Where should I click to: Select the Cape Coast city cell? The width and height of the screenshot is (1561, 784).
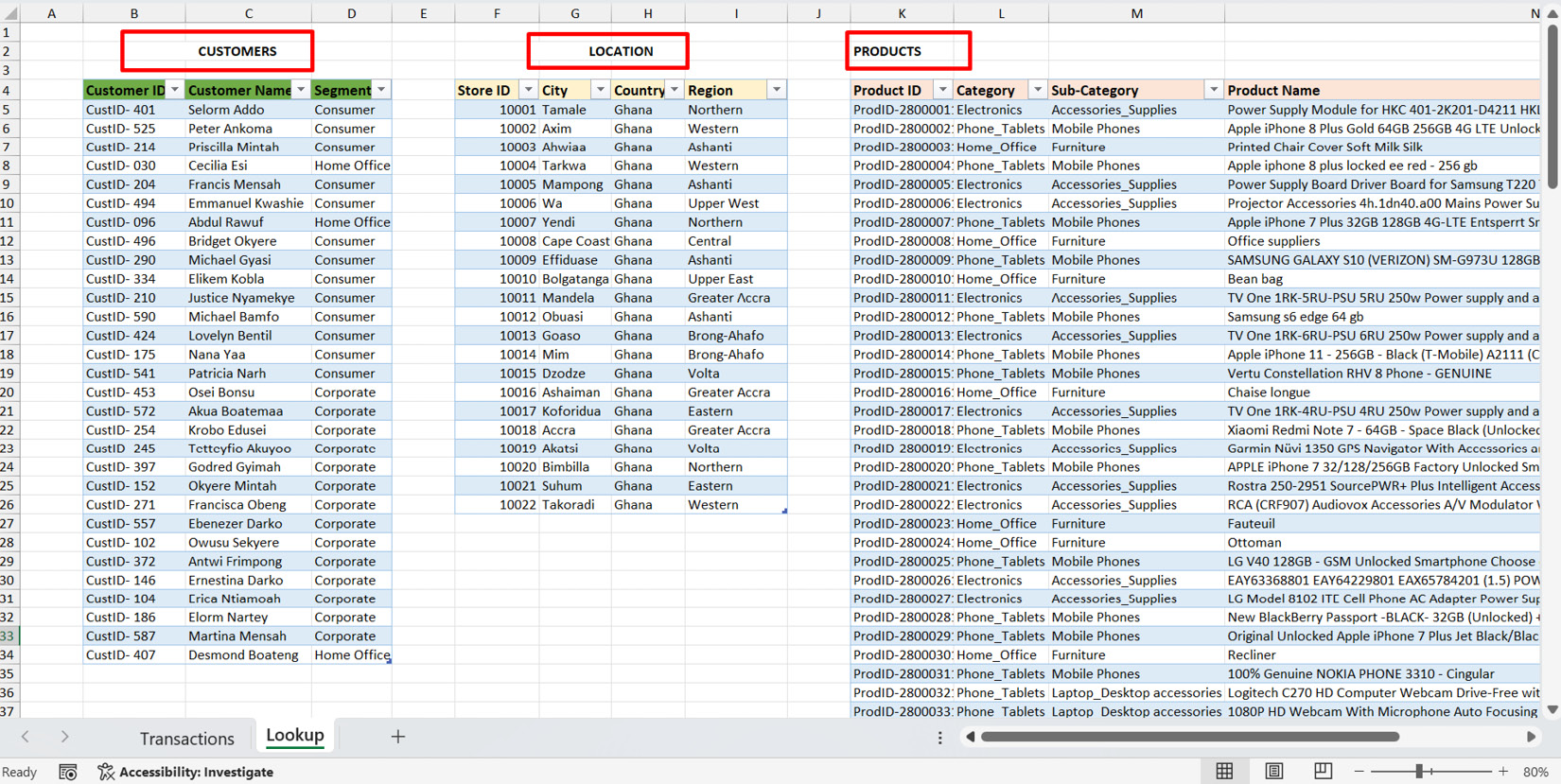coord(575,241)
